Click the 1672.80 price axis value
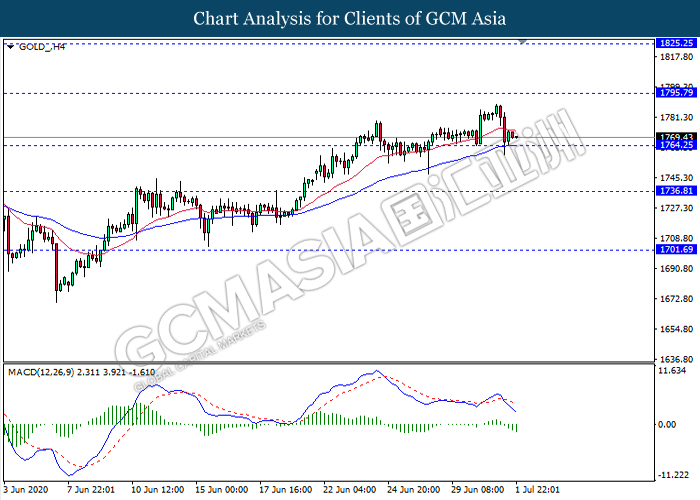The image size is (700, 500). [676, 298]
